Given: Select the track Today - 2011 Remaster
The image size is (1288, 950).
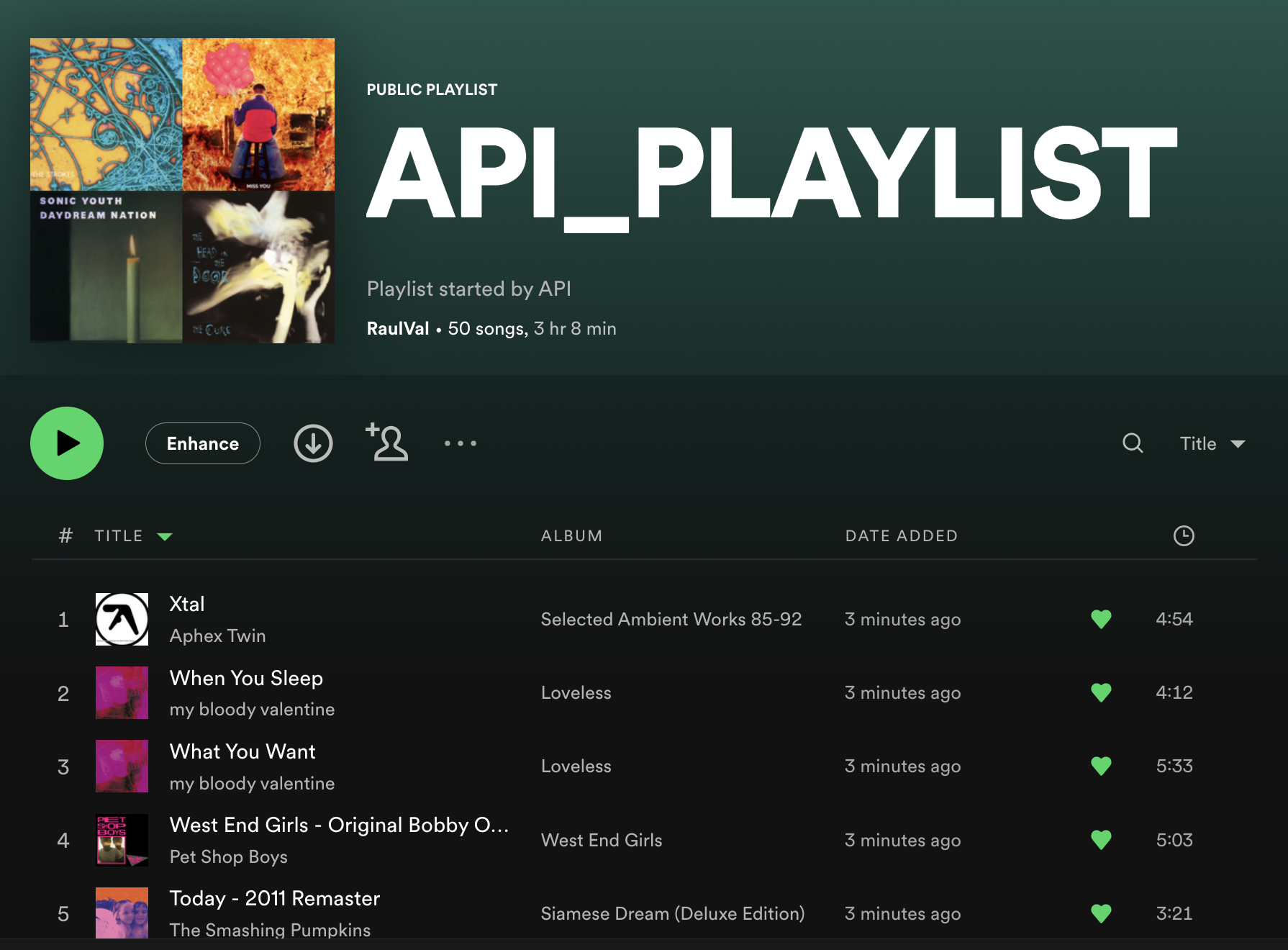Looking at the screenshot, I should (274, 898).
